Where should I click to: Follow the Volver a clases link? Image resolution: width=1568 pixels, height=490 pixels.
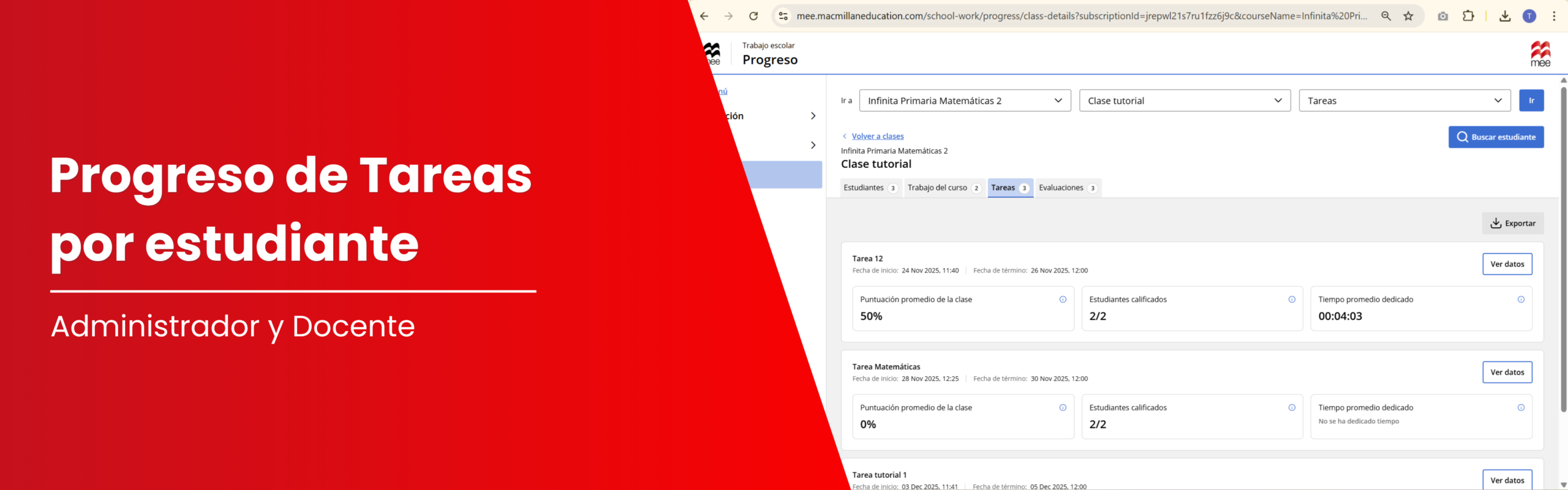click(x=877, y=137)
